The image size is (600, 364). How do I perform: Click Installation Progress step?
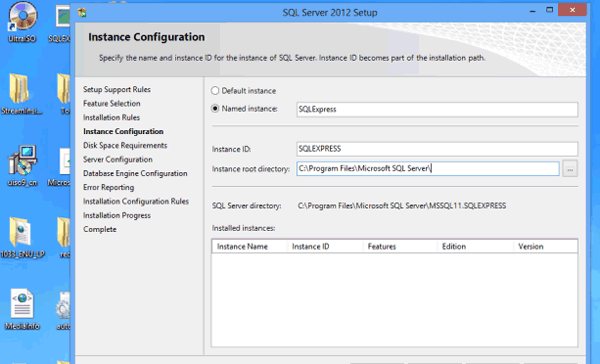click(117, 215)
